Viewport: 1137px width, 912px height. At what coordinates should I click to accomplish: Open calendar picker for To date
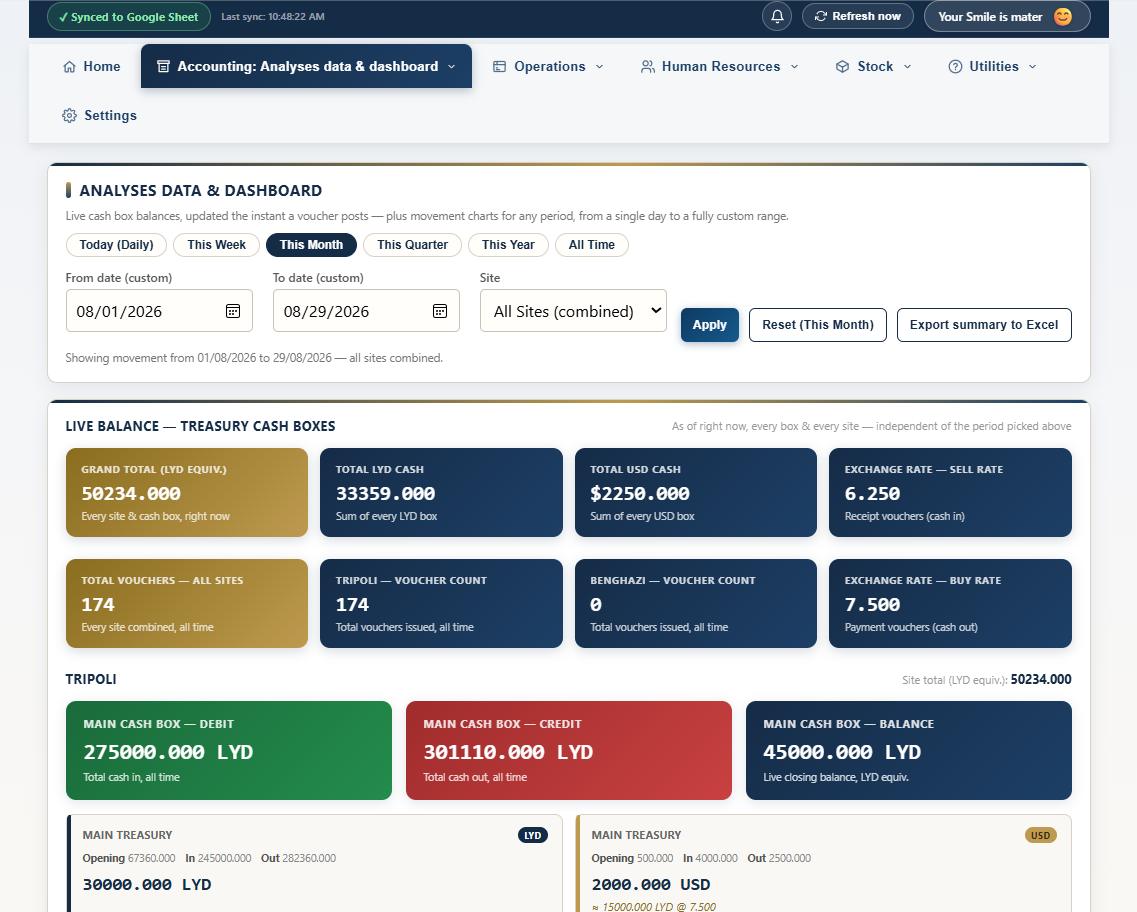439,311
